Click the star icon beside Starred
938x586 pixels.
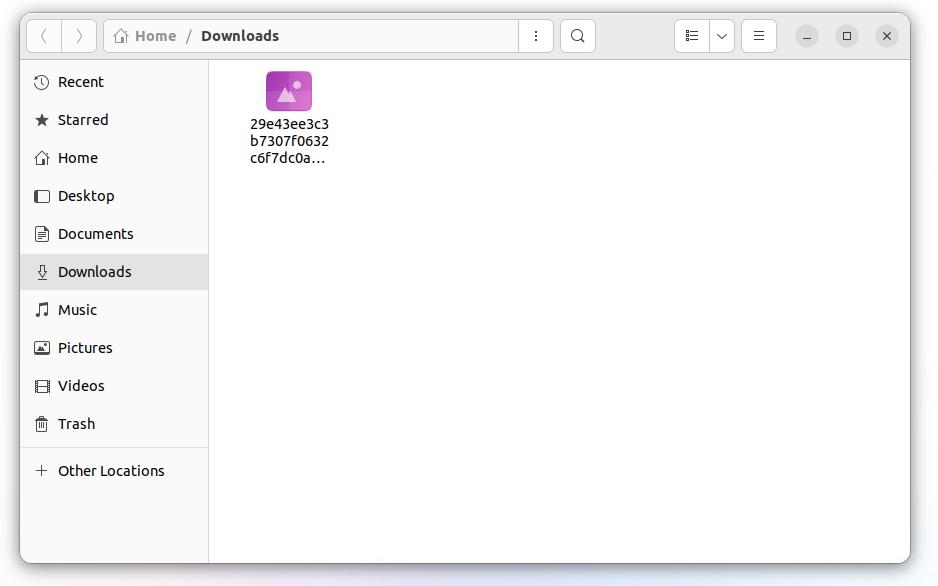(42, 120)
